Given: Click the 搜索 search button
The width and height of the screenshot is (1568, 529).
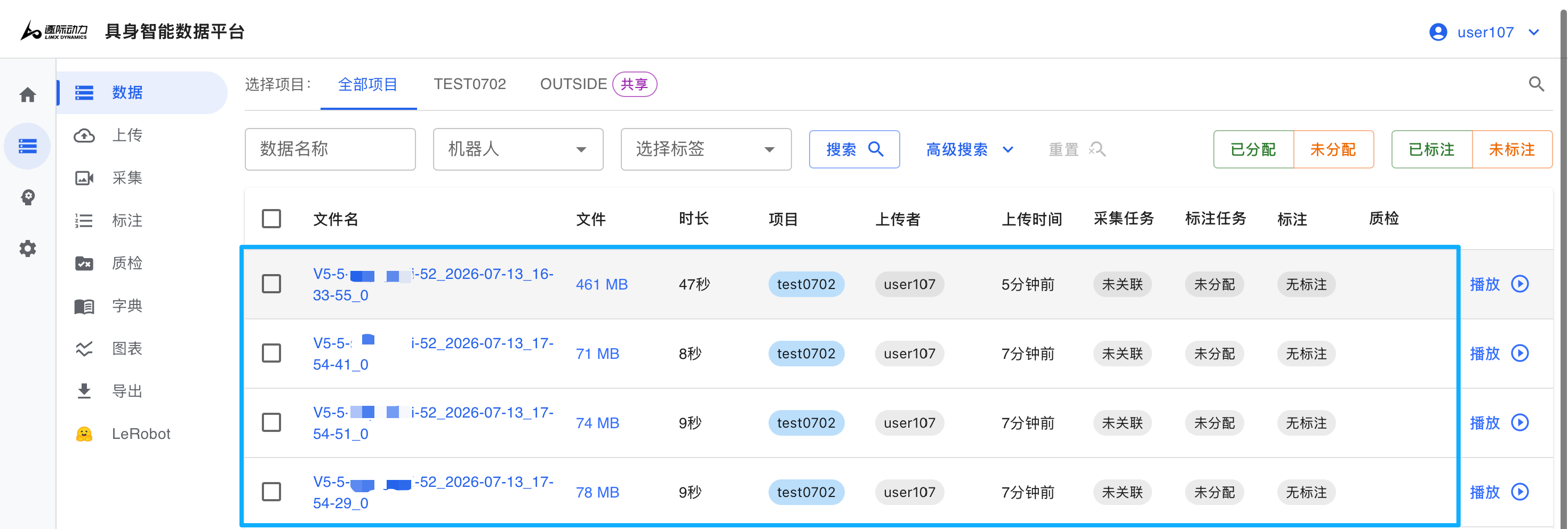Looking at the screenshot, I should (x=854, y=149).
